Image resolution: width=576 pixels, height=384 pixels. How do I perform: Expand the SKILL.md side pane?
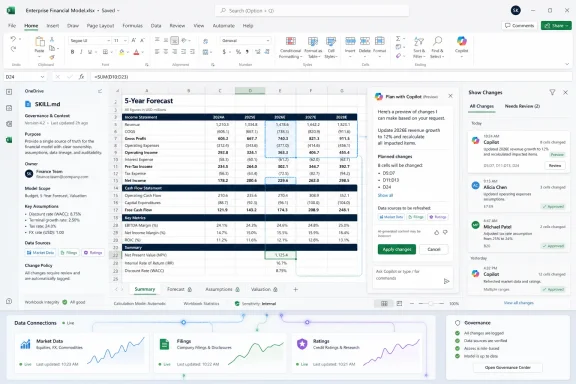(x=100, y=91)
